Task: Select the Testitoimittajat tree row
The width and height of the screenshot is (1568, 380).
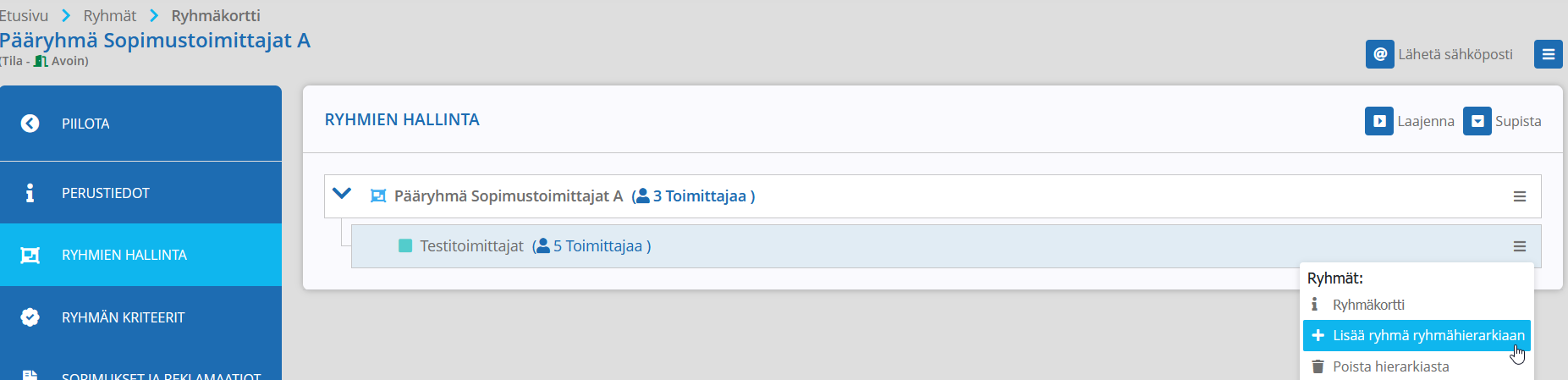Action: (x=946, y=246)
